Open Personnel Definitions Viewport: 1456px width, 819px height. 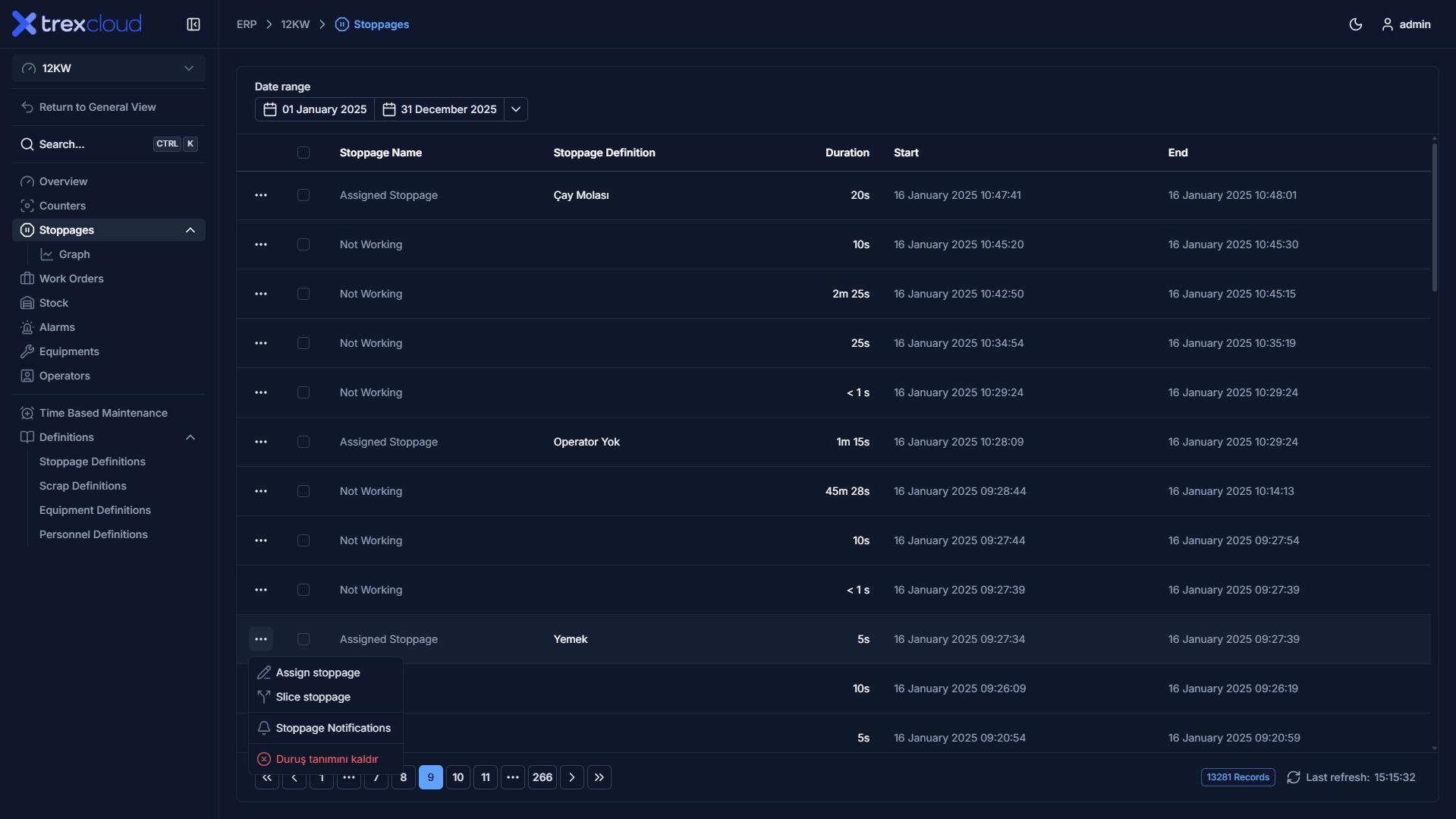(93, 534)
